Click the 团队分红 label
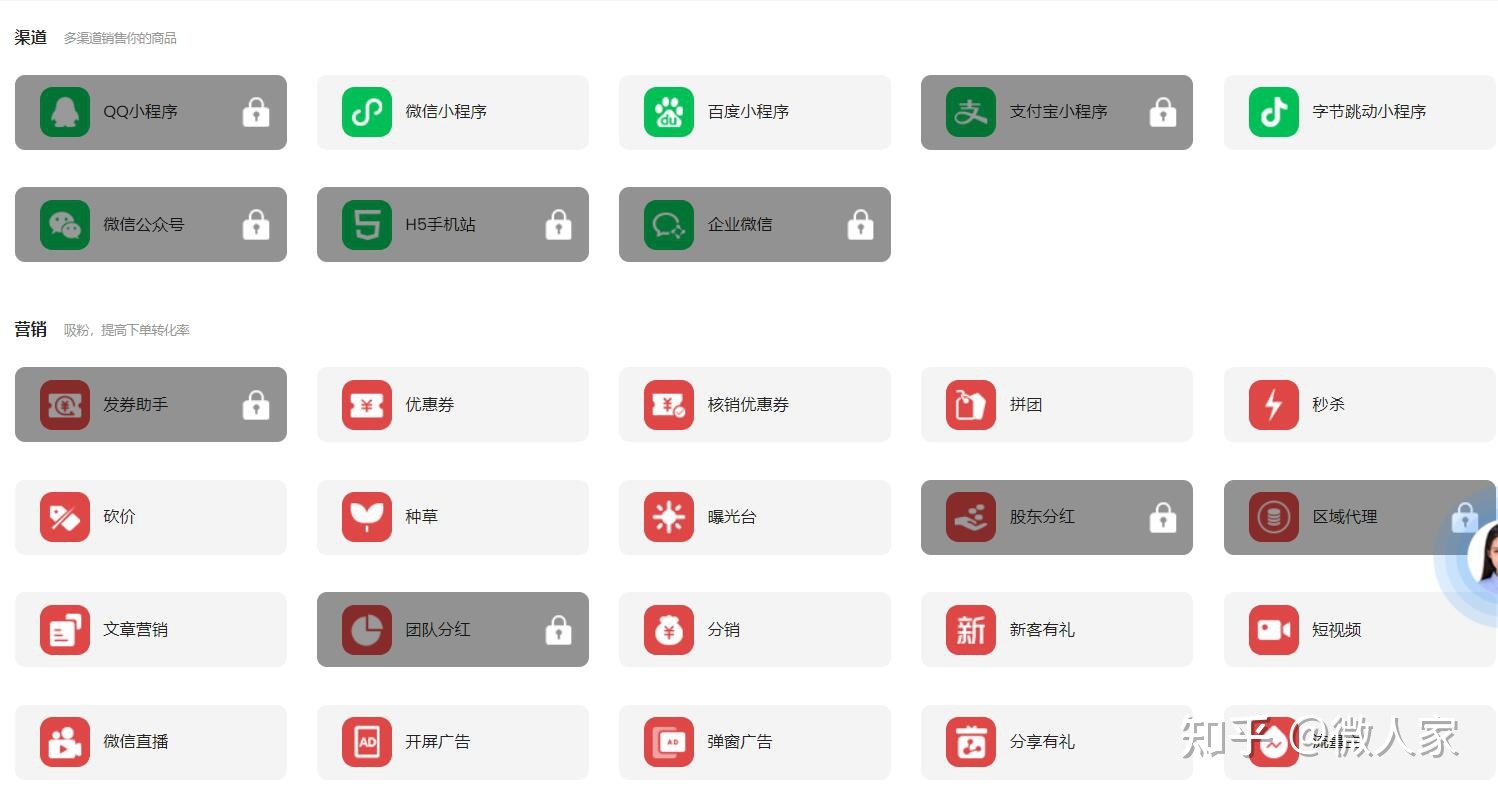The height and width of the screenshot is (798, 1498). pyautogui.click(x=438, y=630)
